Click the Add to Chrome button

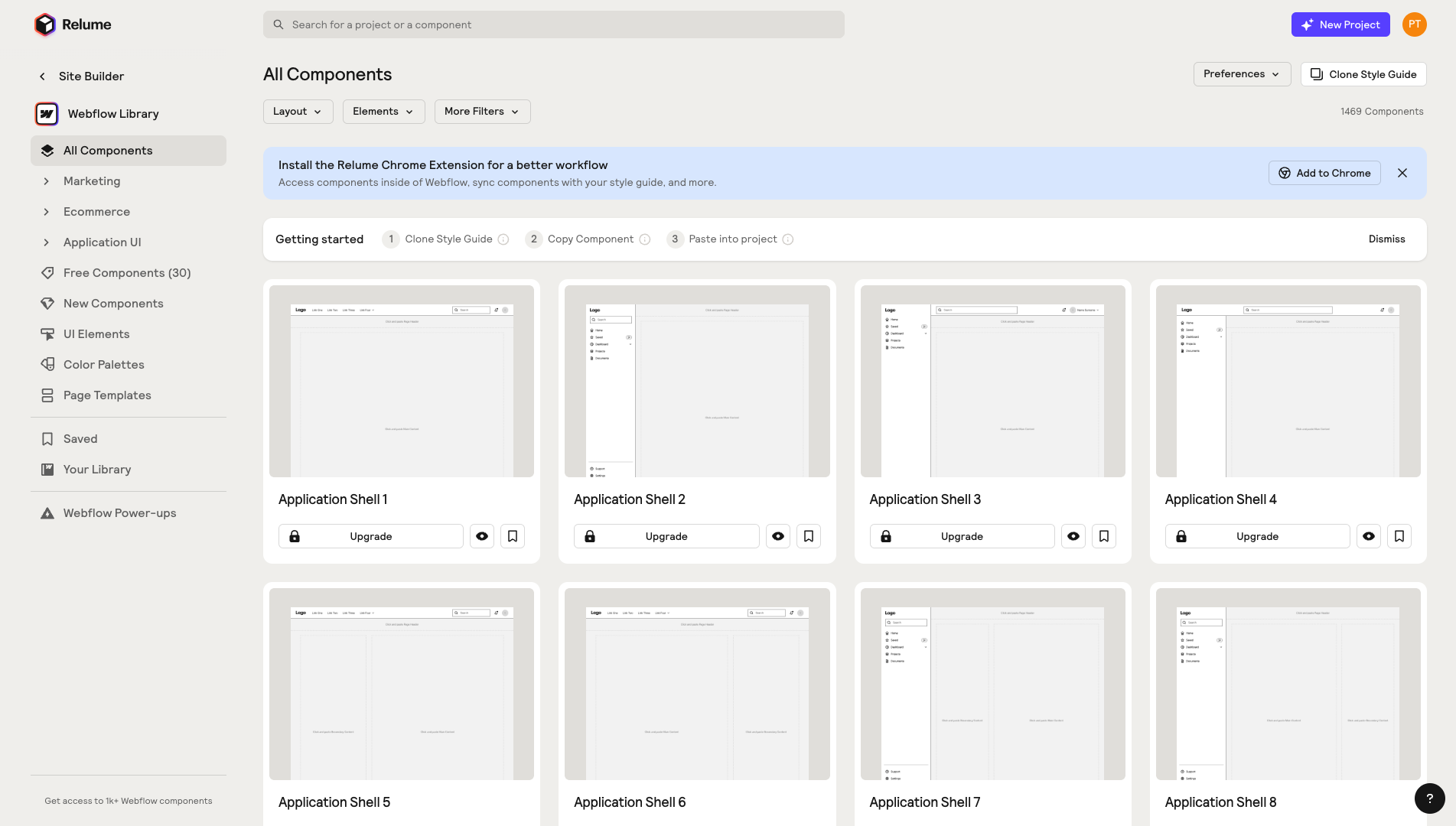[x=1324, y=173]
